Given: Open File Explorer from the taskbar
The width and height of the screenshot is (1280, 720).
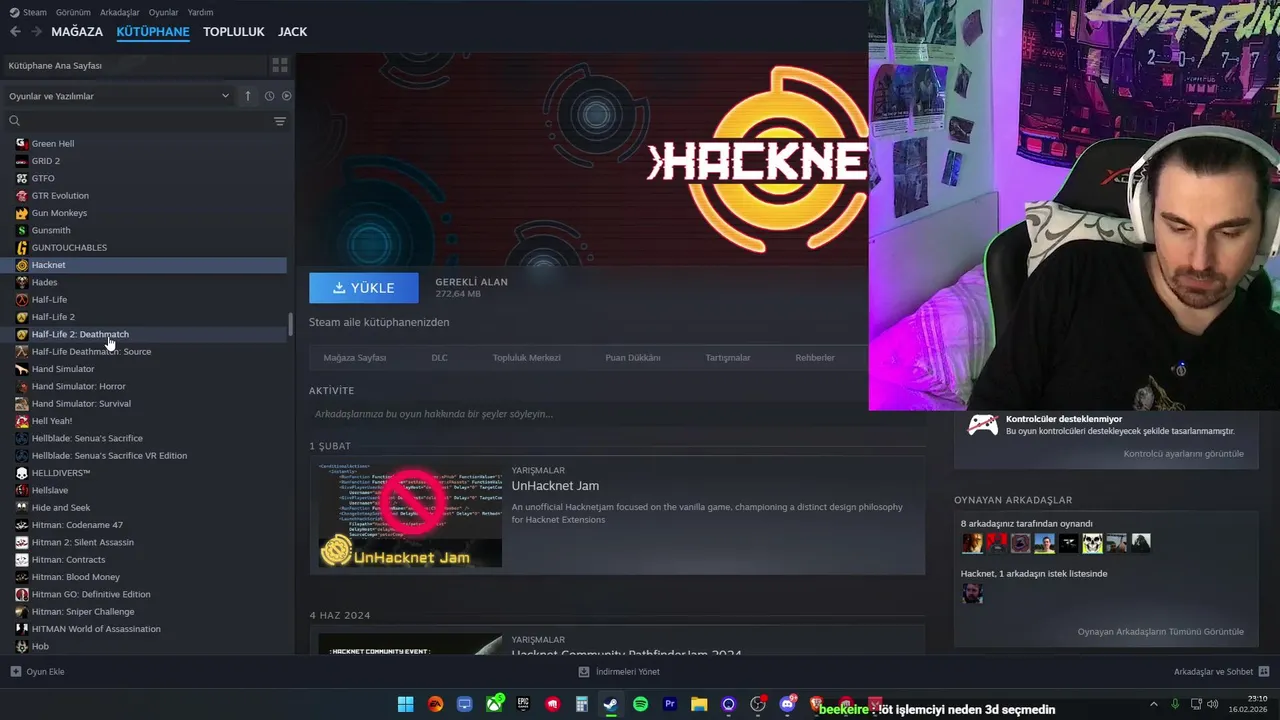Looking at the screenshot, I should [x=699, y=704].
